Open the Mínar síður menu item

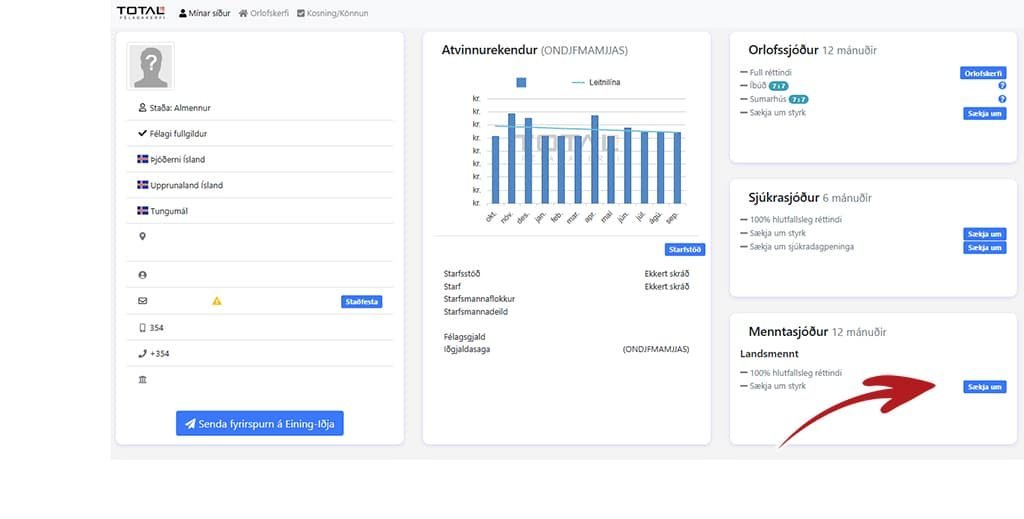[204, 13]
